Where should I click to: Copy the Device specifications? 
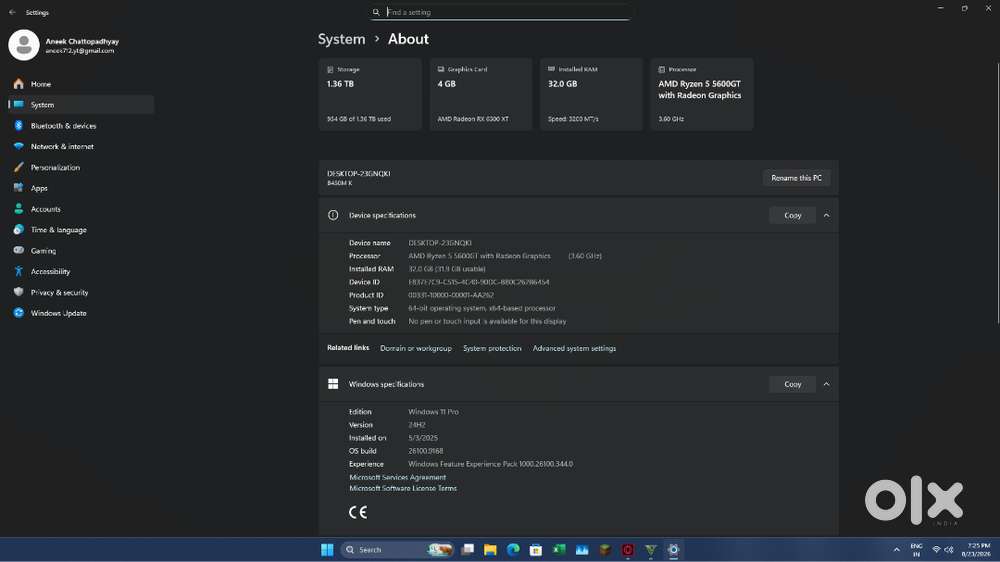point(793,216)
